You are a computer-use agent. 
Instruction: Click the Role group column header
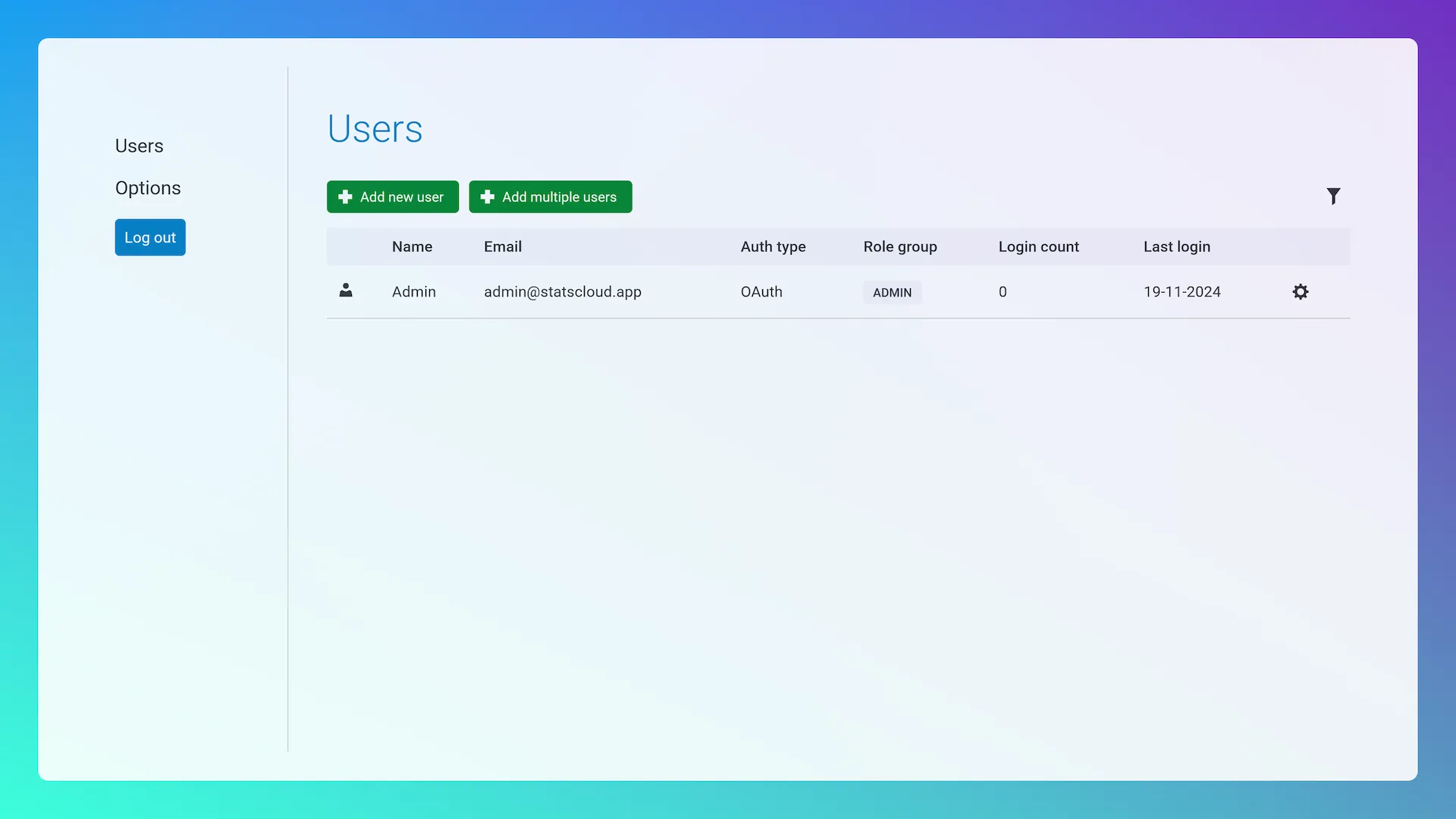tap(900, 246)
